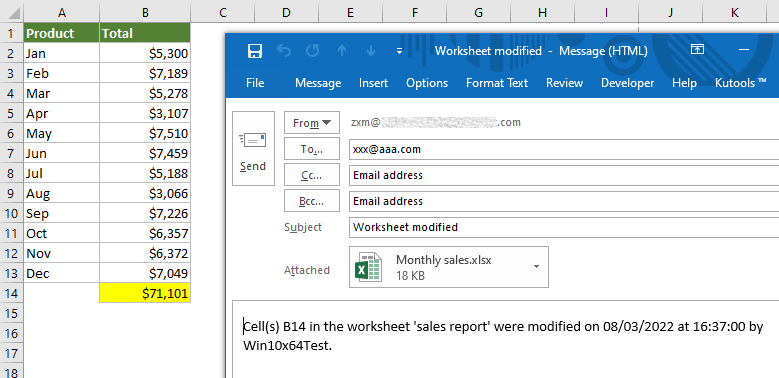Click the Undo arrow in Quick Access toolbar

(x=284, y=51)
